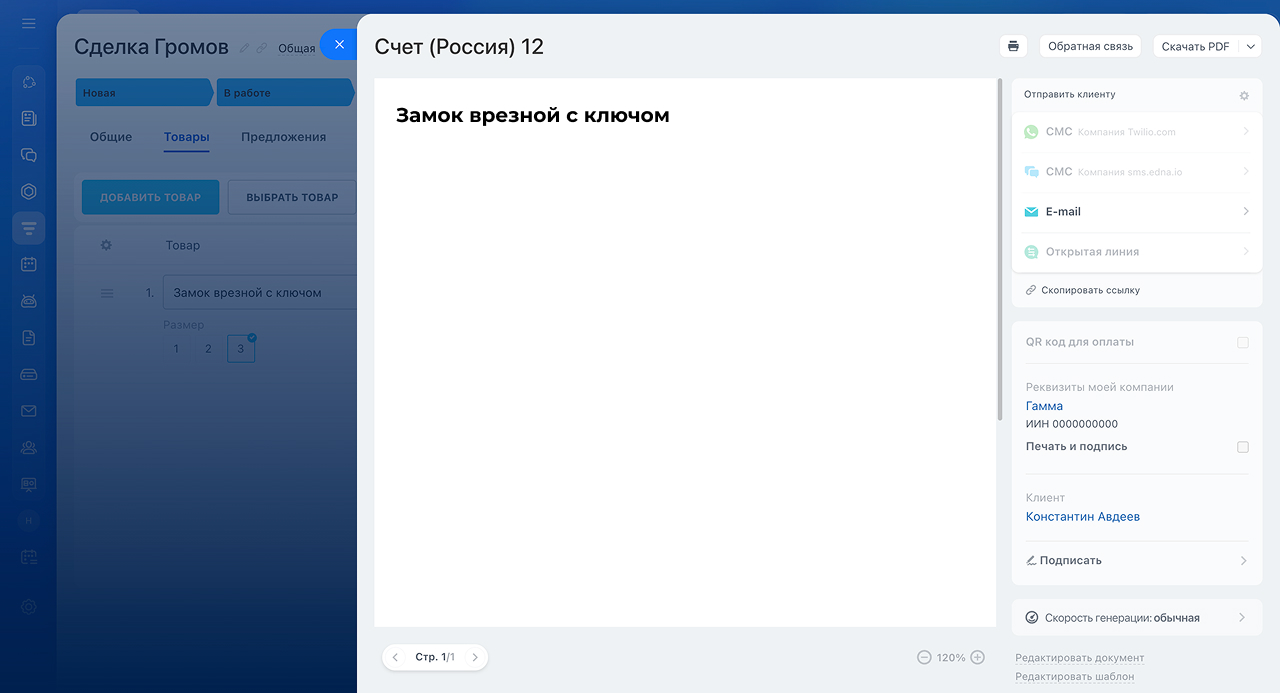Click the Скачать PDF button
Screen dimensions: 1280x693
1196,46
